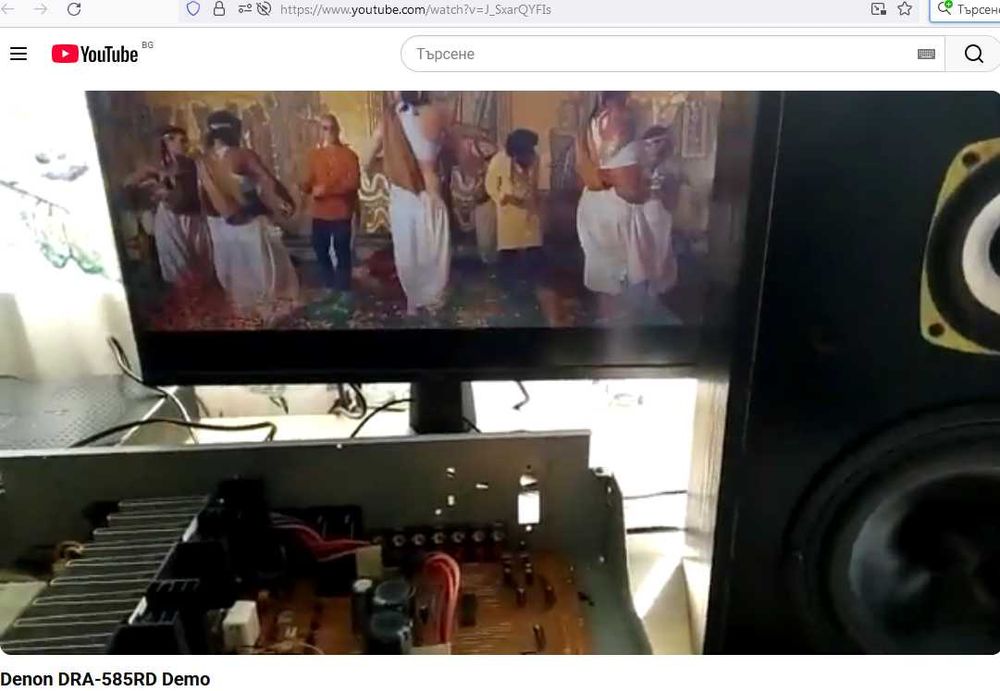Go back to the previous page
This screenshot has height=691, width=1000.
click(8, 9)
